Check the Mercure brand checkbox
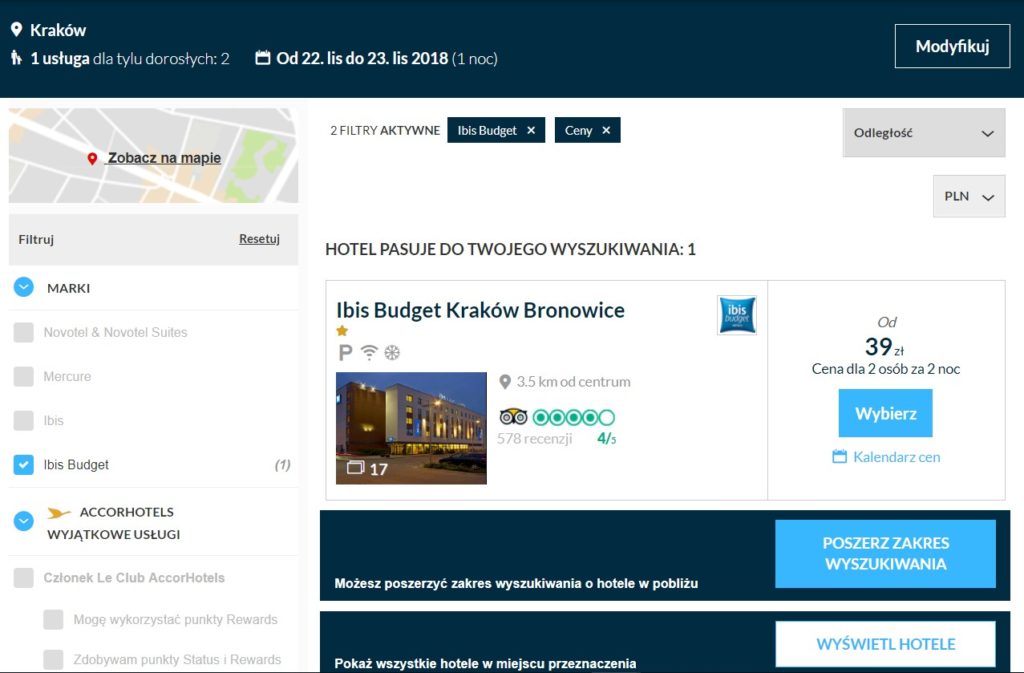1024x673 pixels. [24, 377]
